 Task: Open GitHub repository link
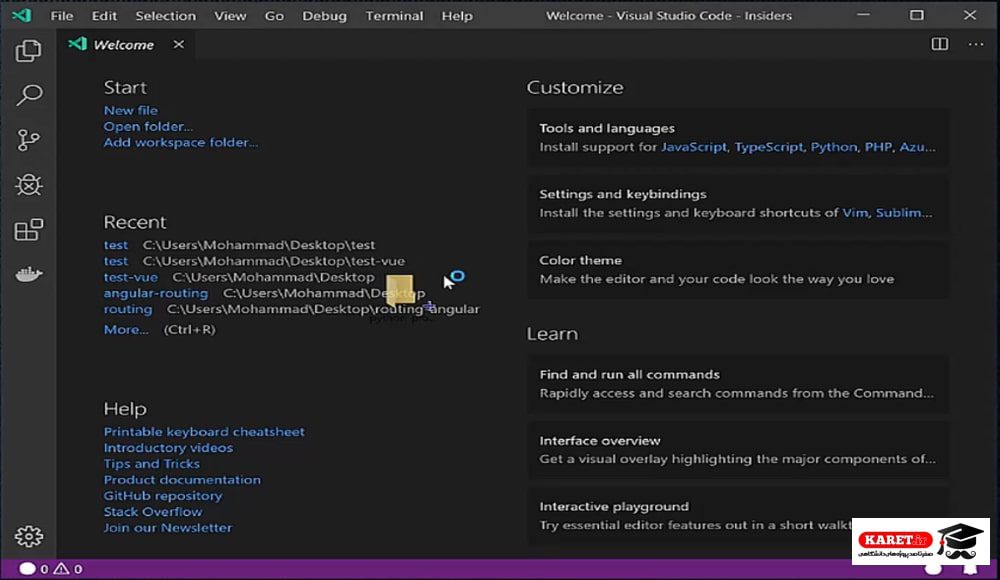pyautogui.click(x=163, y=495)
